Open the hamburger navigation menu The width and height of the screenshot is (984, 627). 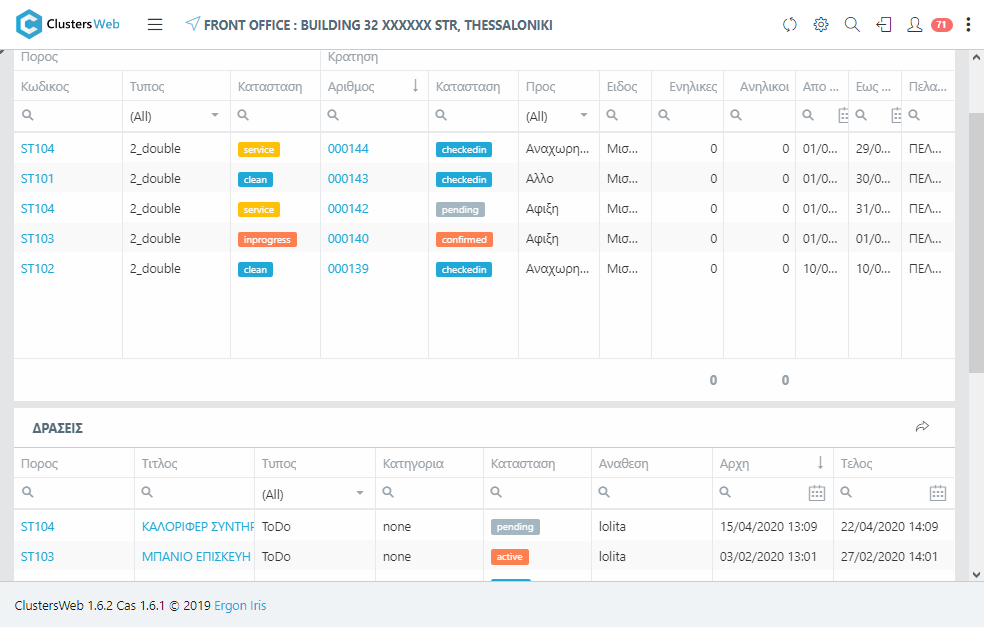155,25
